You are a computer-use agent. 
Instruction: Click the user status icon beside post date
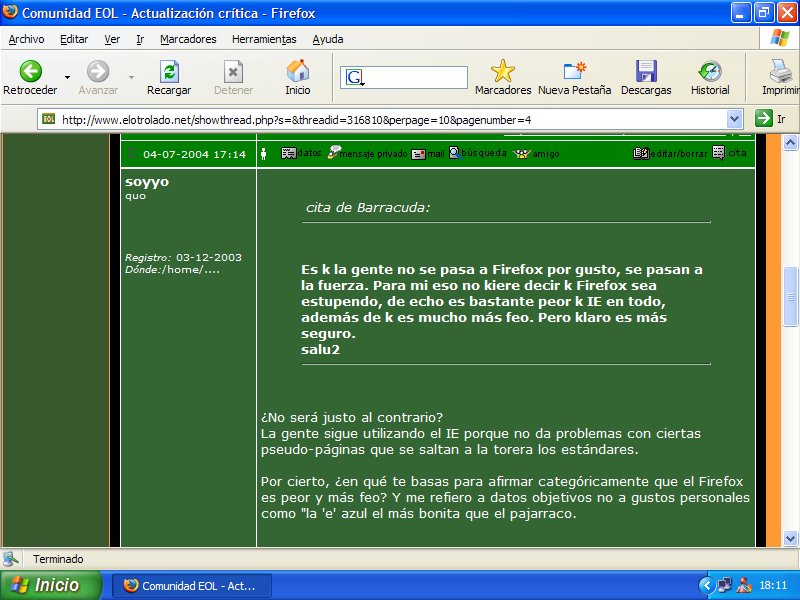pyautogui.click(x=263, y=154)
